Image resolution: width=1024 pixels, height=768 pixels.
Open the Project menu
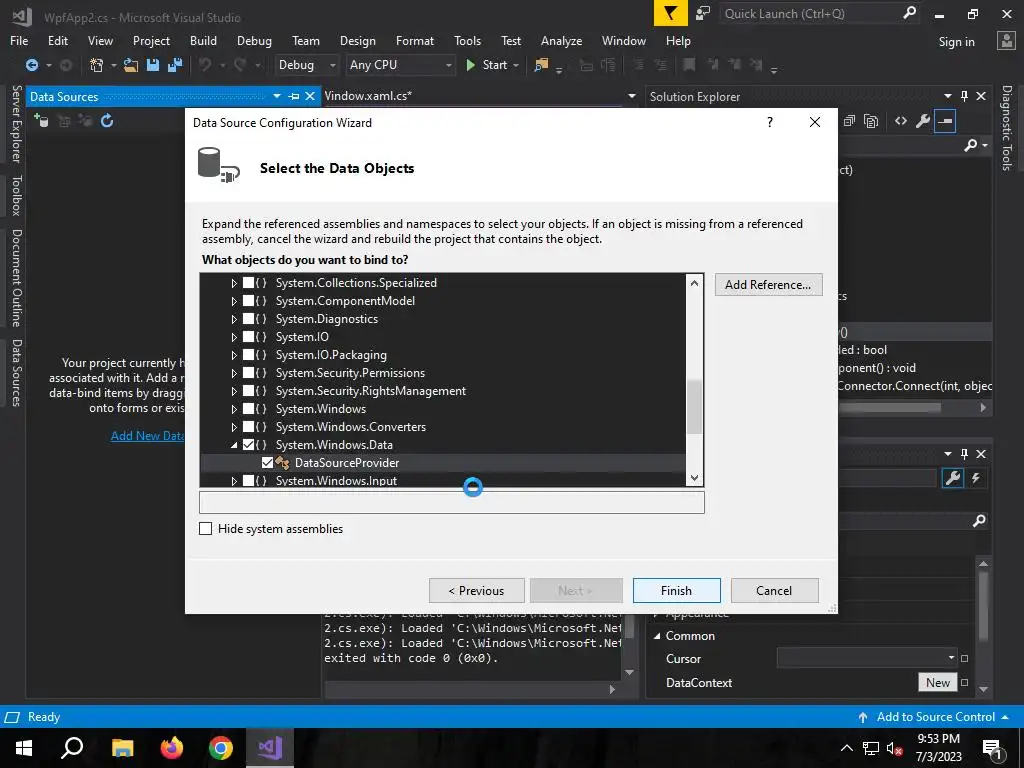point(151,40)
